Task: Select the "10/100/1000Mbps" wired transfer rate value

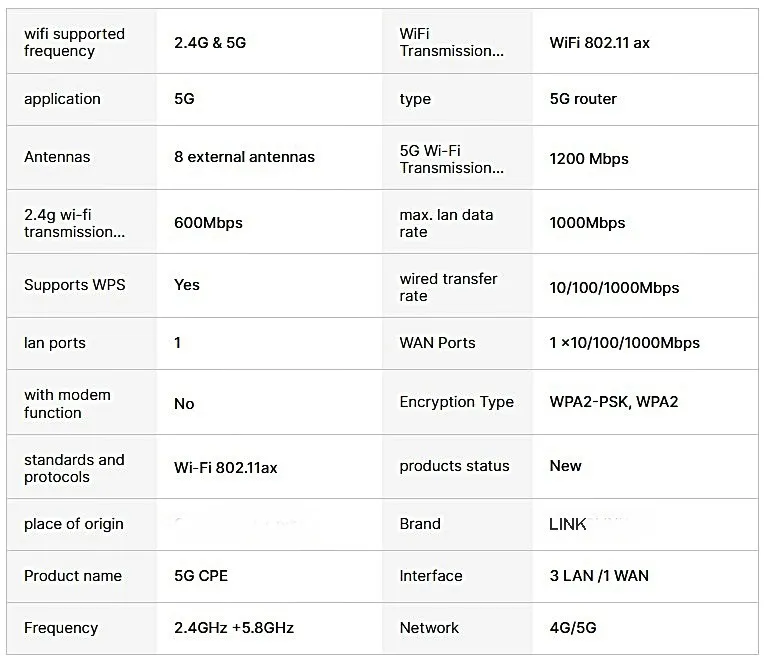Action: 614,288
